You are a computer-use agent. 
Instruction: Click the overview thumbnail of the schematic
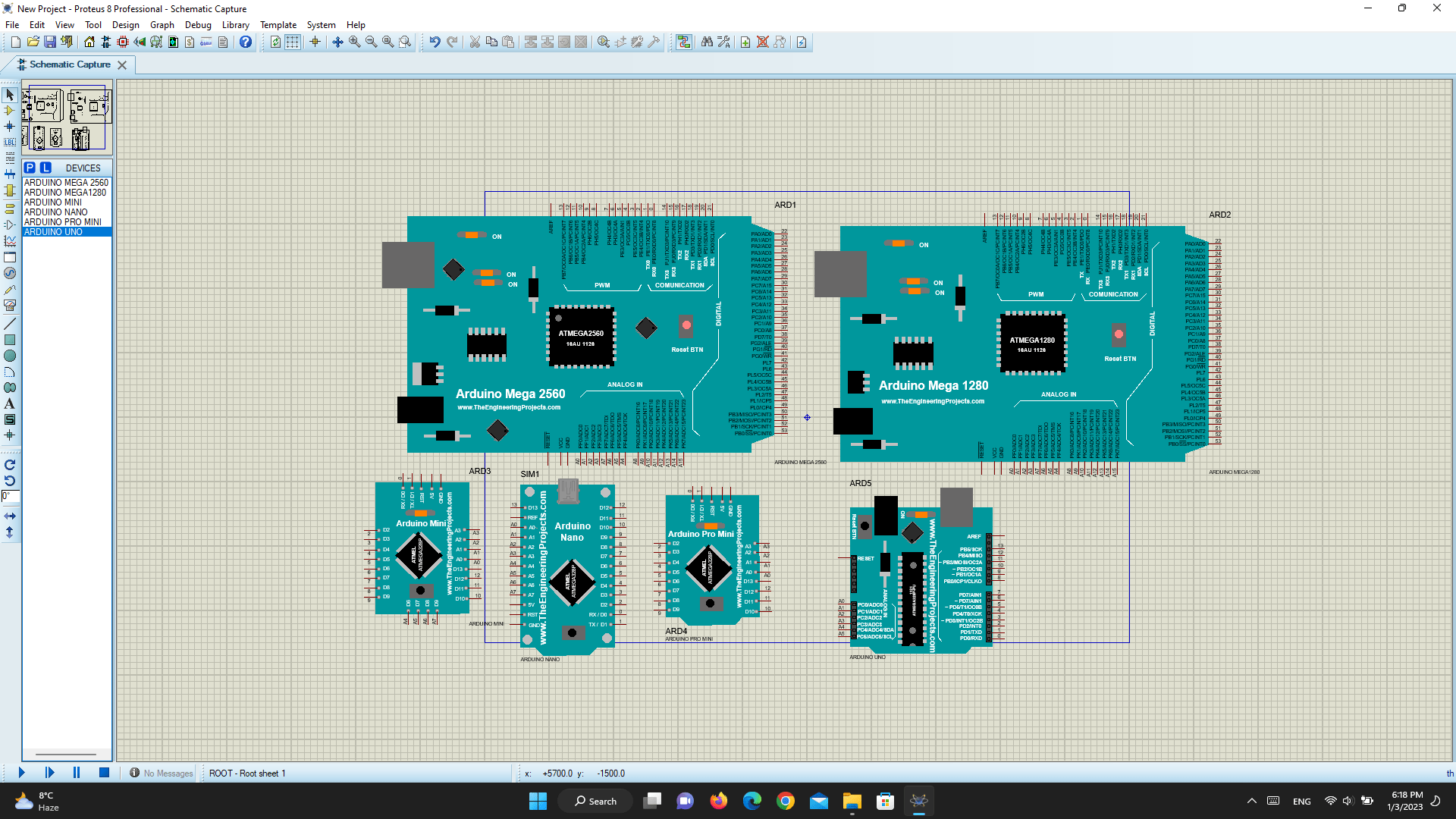click(x=67, y=118)
